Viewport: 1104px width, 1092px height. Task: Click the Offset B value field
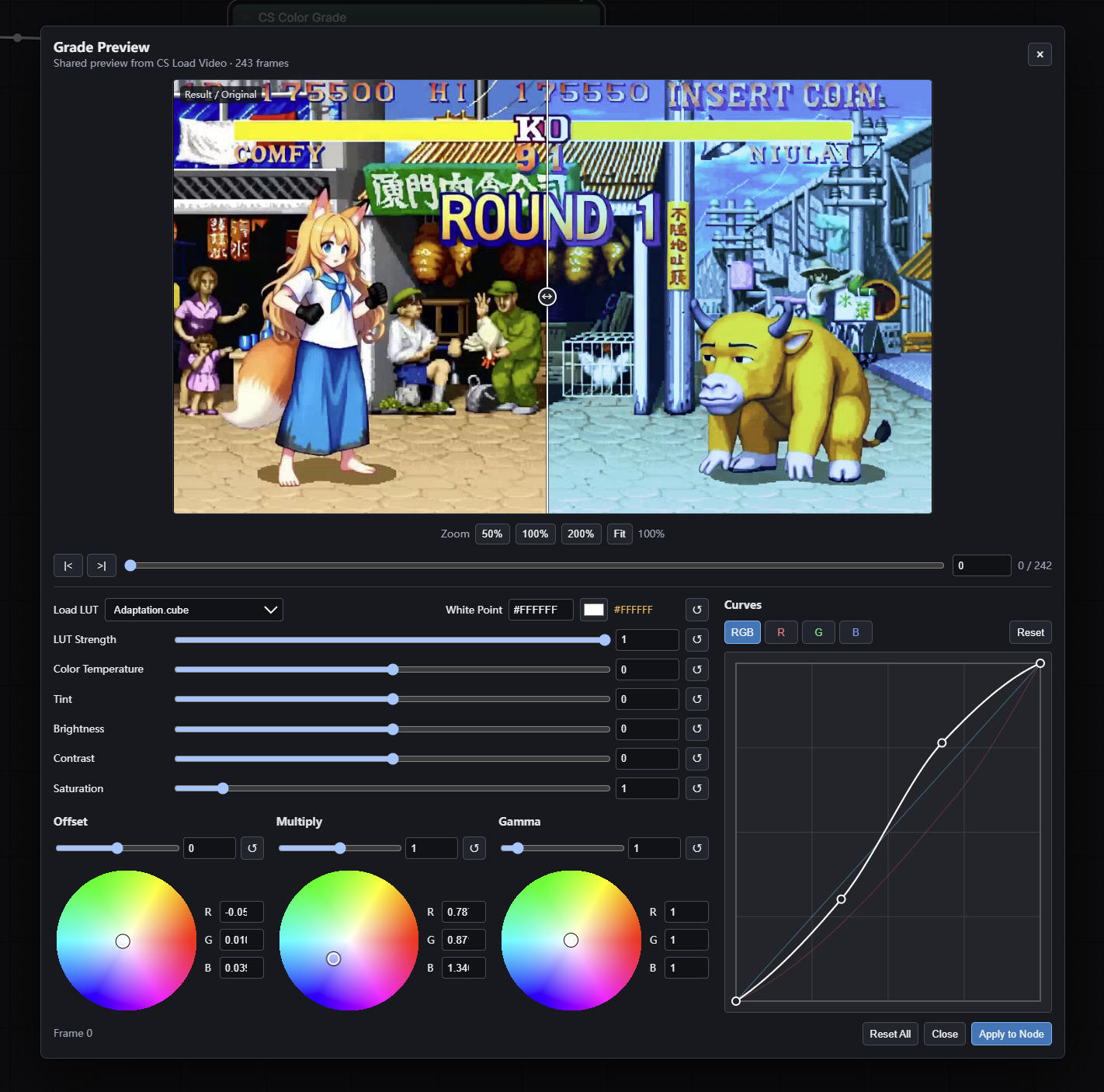(241, 968)
